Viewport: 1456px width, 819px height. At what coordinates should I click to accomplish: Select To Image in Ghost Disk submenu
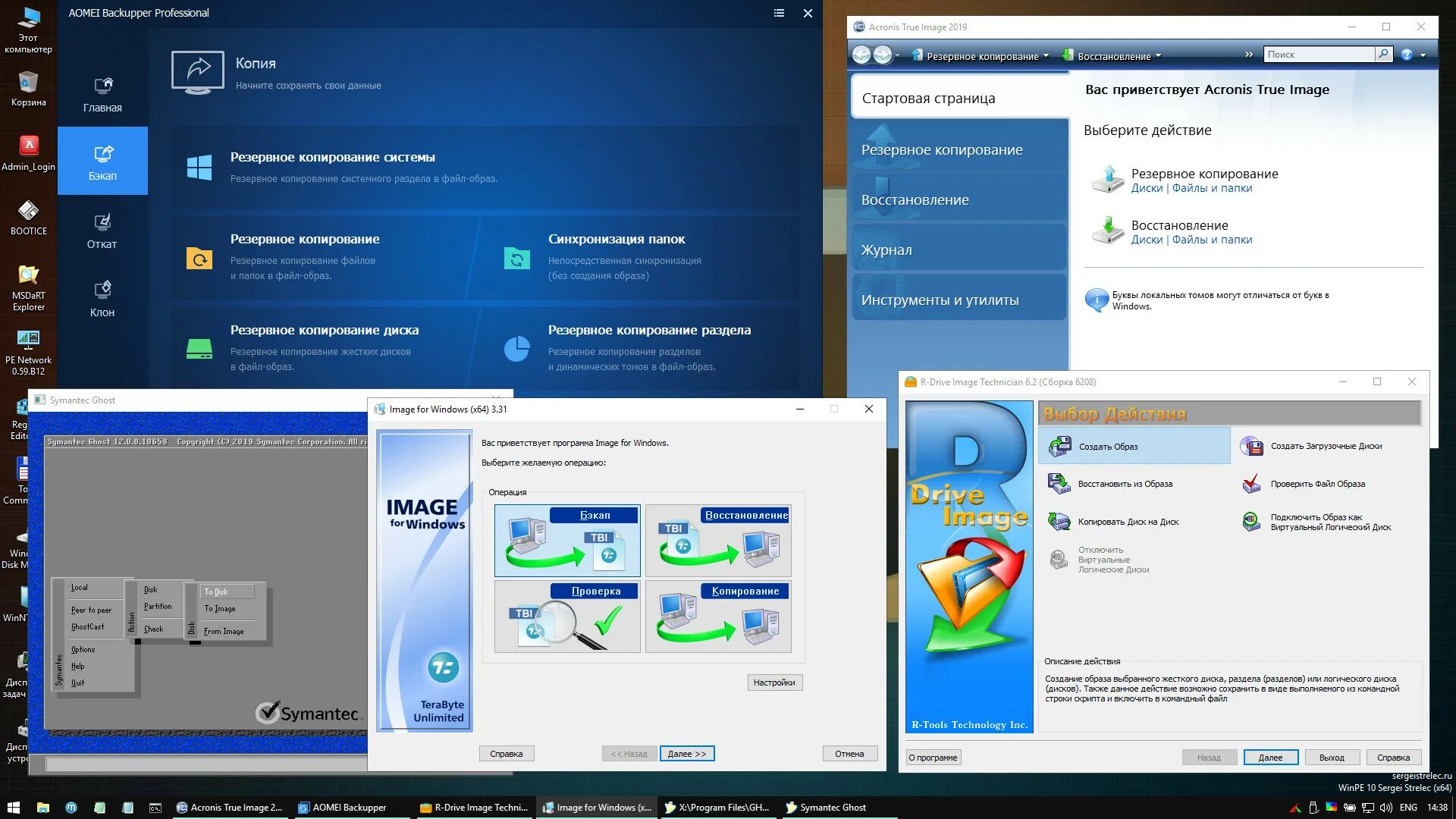[x=220, y=609]
